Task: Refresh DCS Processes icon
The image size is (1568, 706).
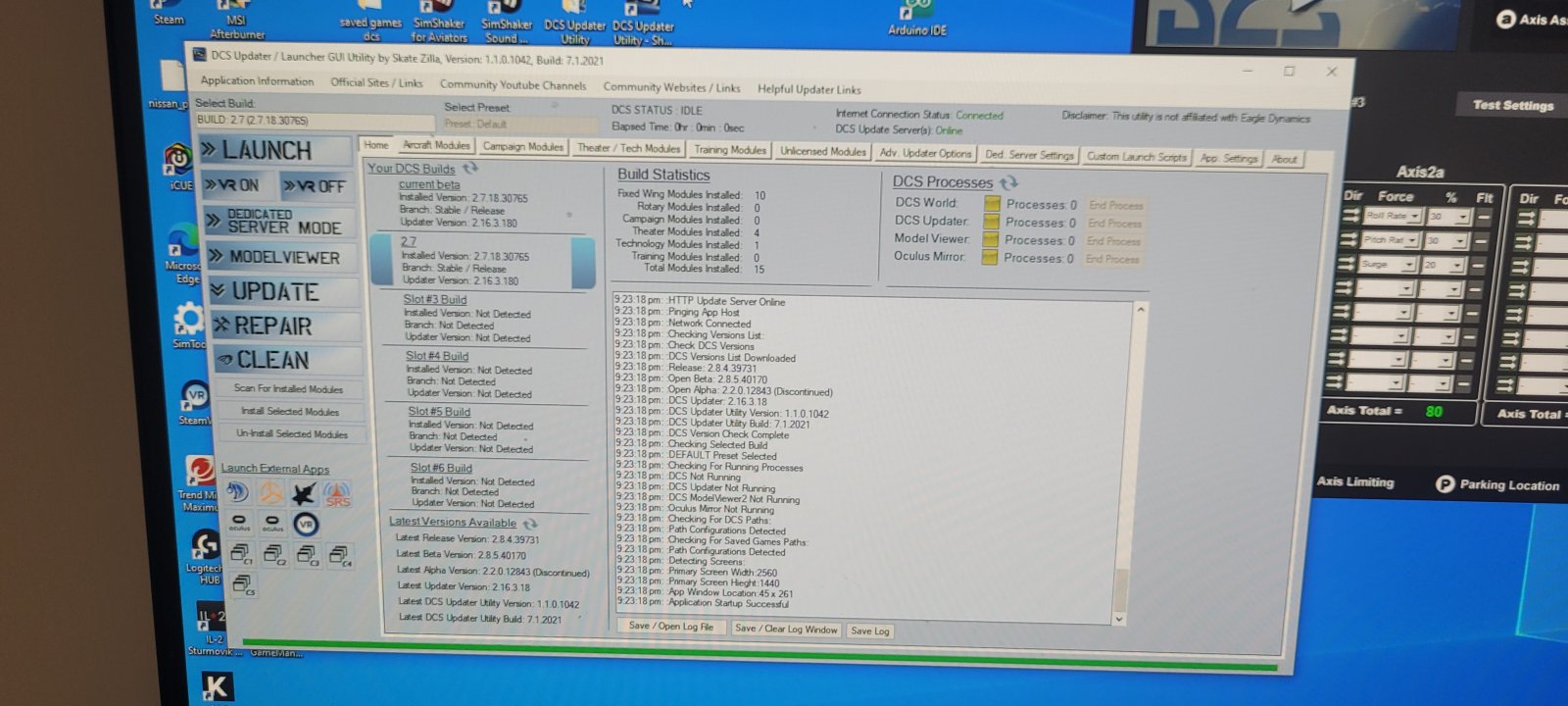Action: coord(1008,182)
